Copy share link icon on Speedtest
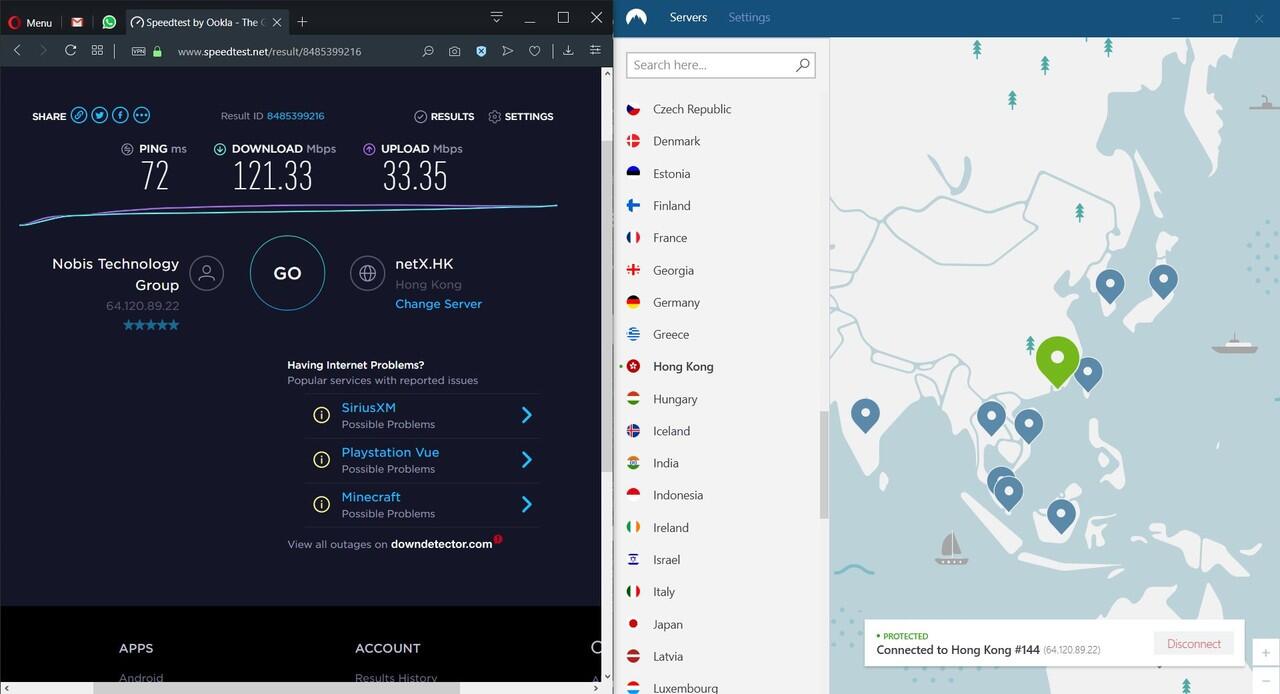The width and height of the screenshot is (1280, 694). [x=79, y=115]
